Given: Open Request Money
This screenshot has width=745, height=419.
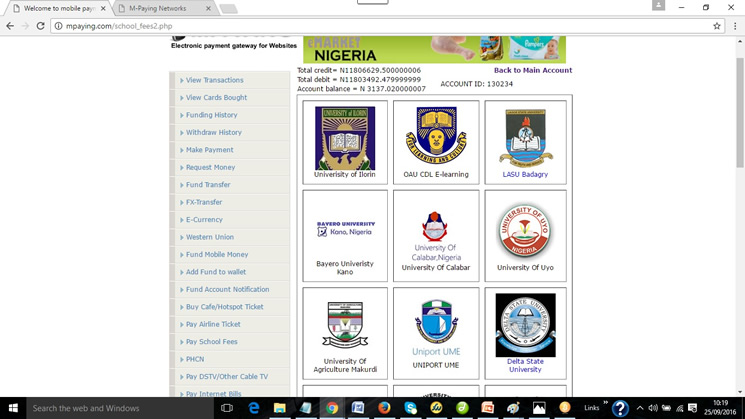Looking at the screenshot, I should [210, 167].
